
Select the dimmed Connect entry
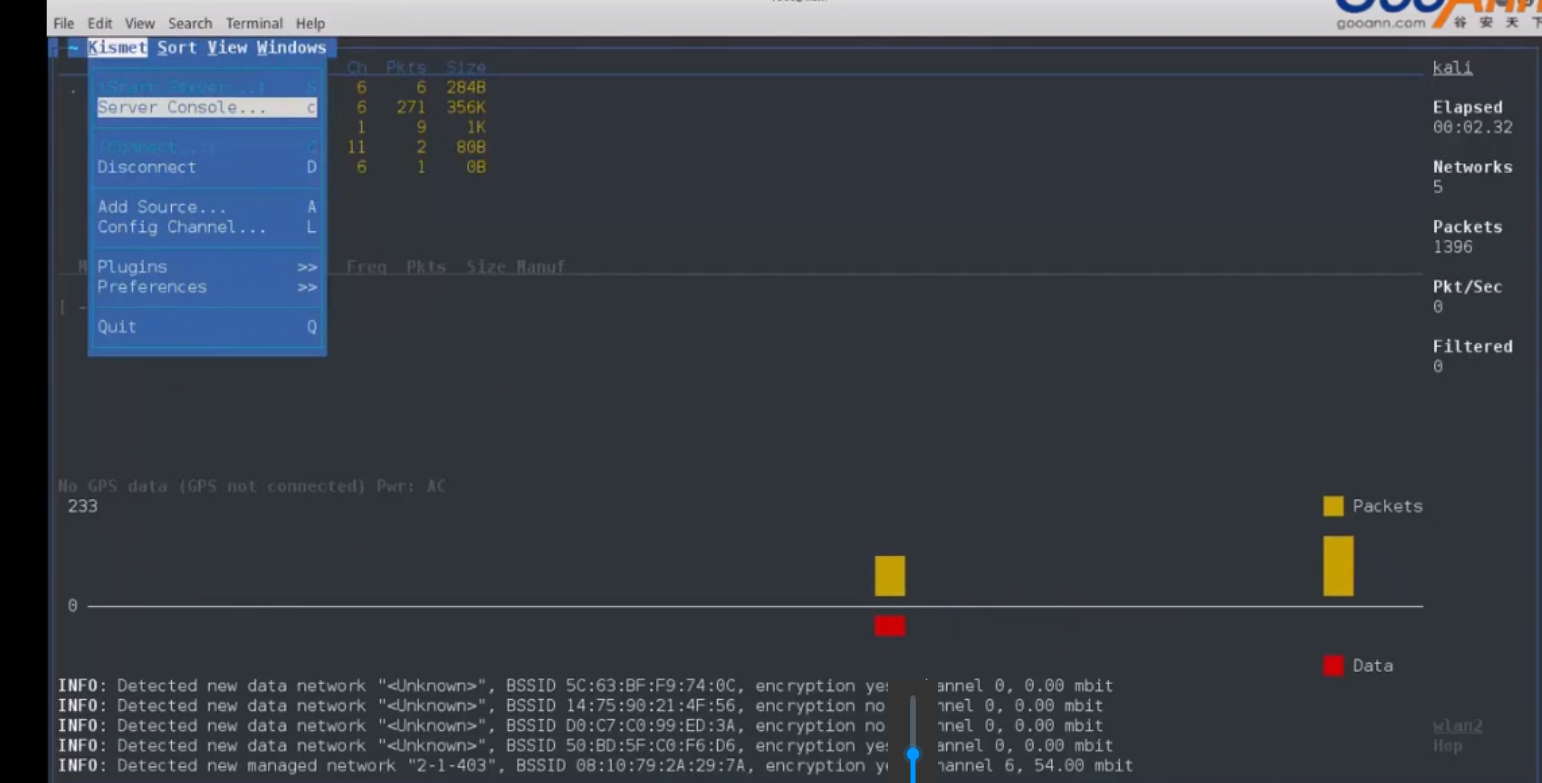(x=207, y=147)
